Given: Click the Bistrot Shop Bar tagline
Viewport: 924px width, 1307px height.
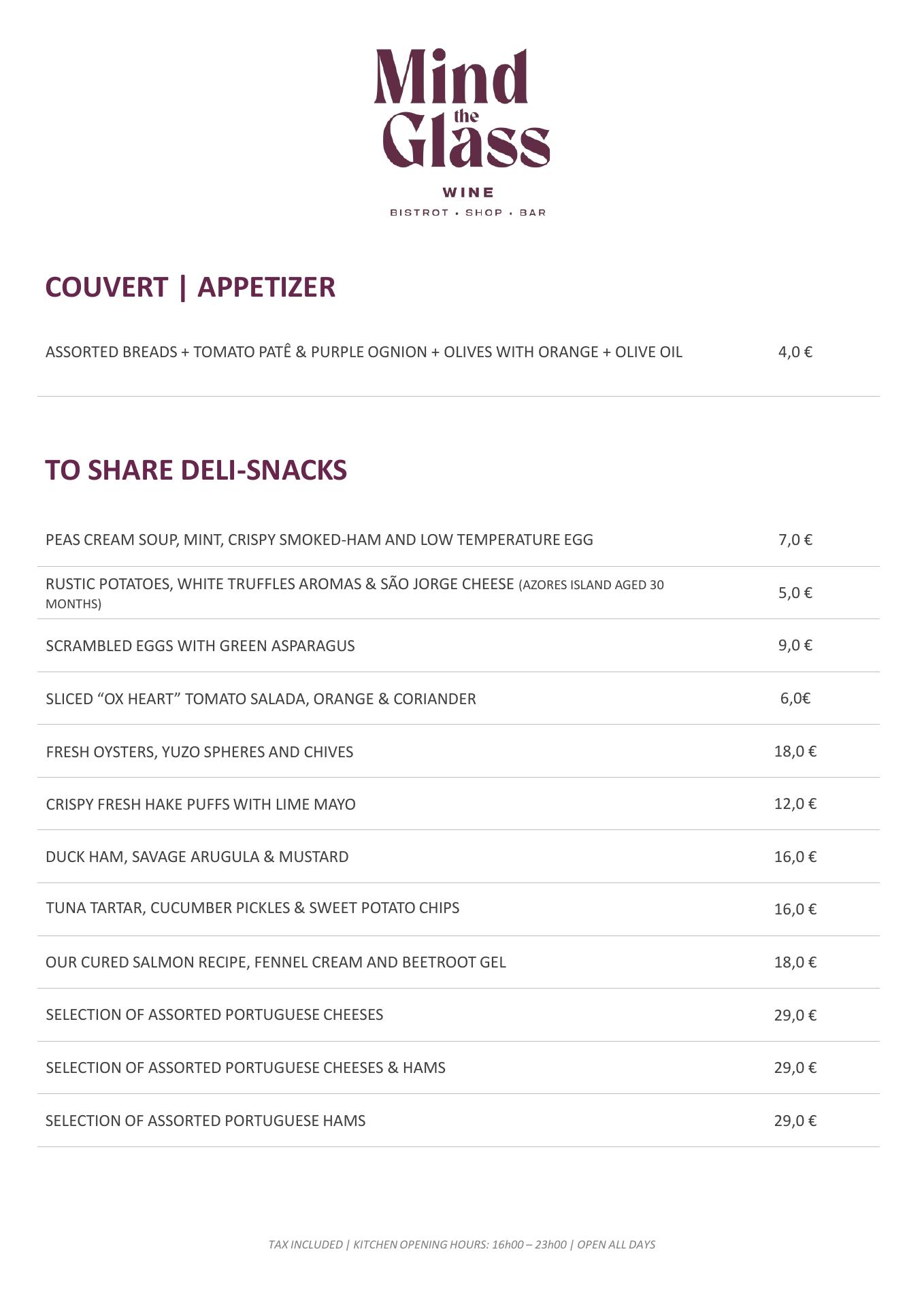Looking at the screenshot, I should point(467,213).
